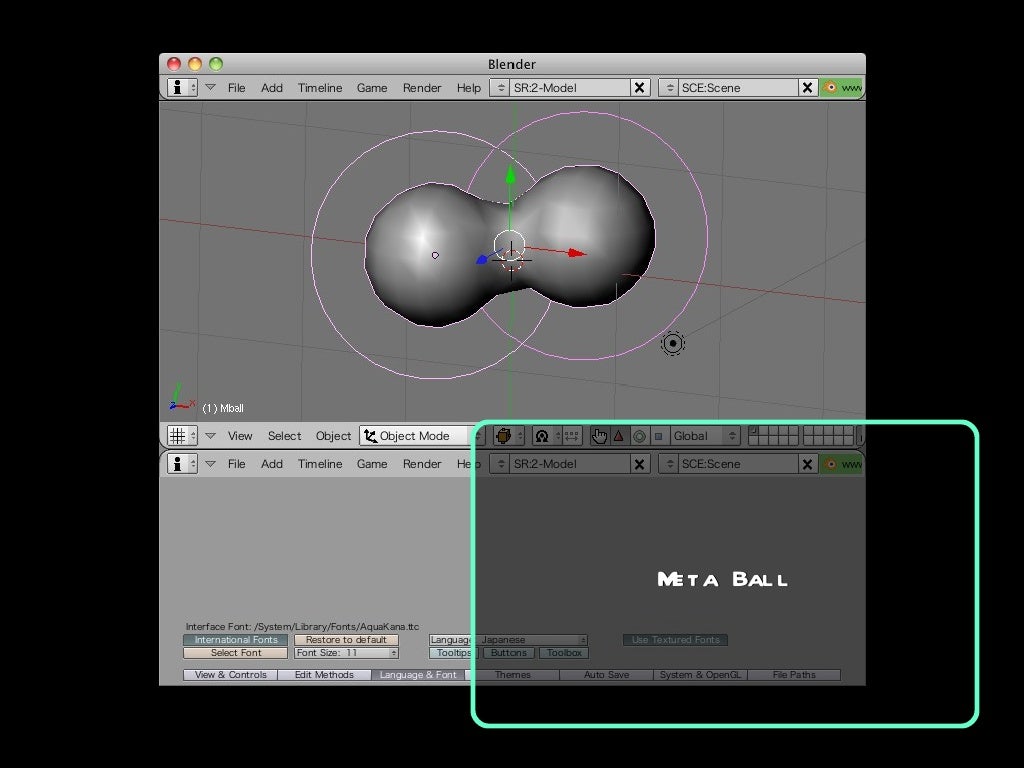The height and width of the screenshot is (768, 1024).
Task: Collapse menus with top header triangle
Action: click(x=210, y=87)
